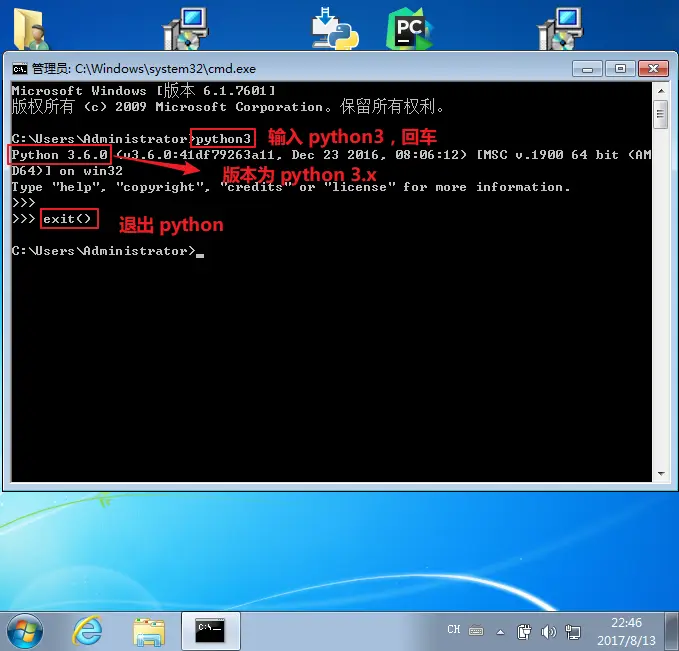Open the setup icon left of the Python installer
Viewport: 679px width, 651px height.
click(185, 29)
